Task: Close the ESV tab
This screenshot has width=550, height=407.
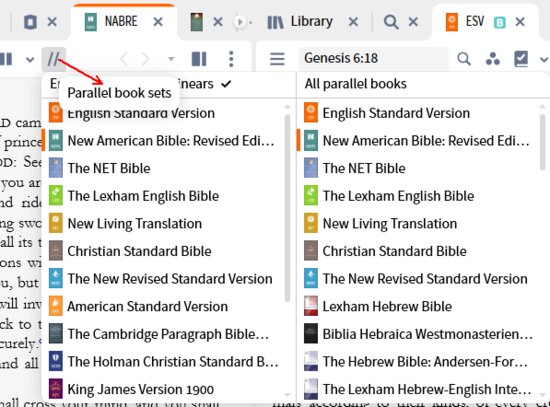Action: tap(520, 22)
